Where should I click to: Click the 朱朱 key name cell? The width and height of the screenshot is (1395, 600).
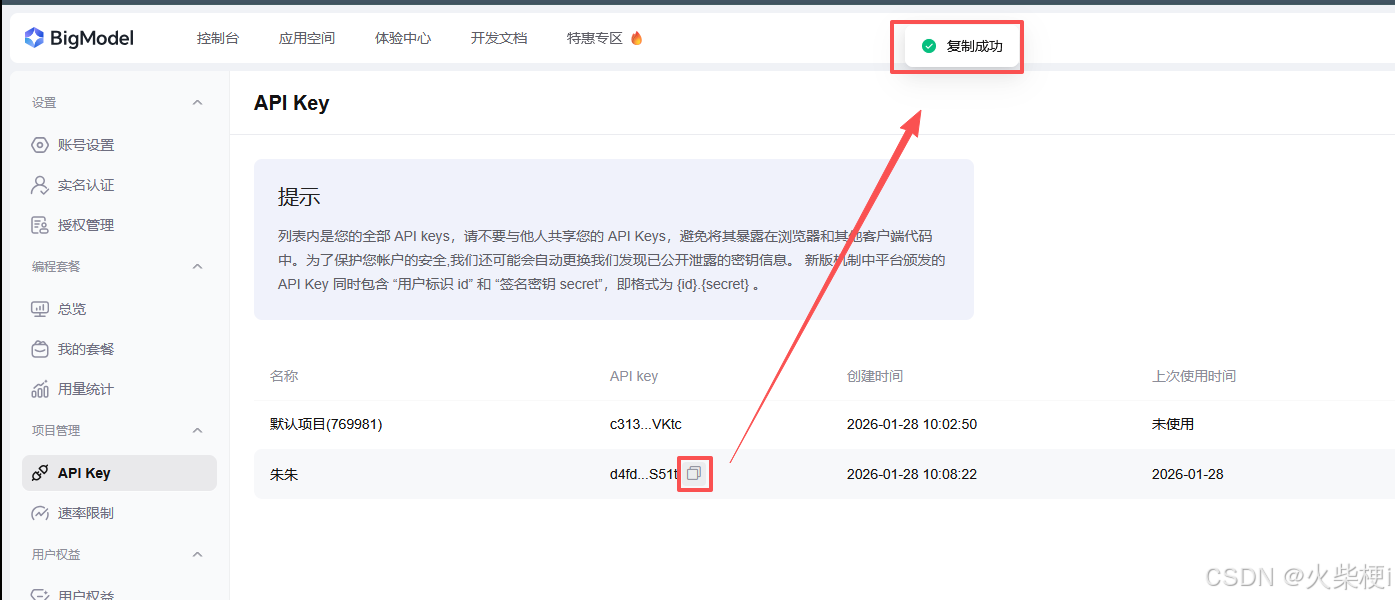coord(284,474)
